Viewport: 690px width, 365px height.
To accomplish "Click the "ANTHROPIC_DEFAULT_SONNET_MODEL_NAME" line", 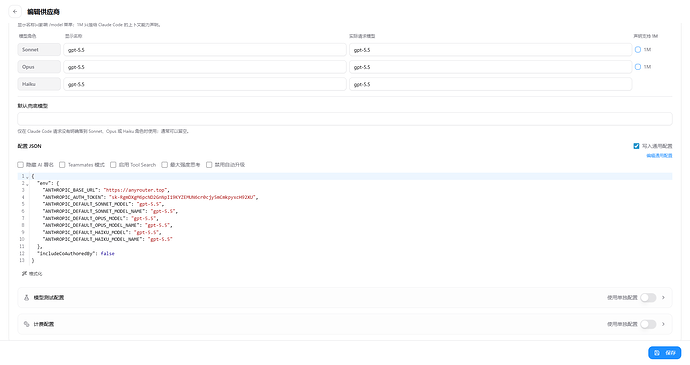I will pos(110,211).
